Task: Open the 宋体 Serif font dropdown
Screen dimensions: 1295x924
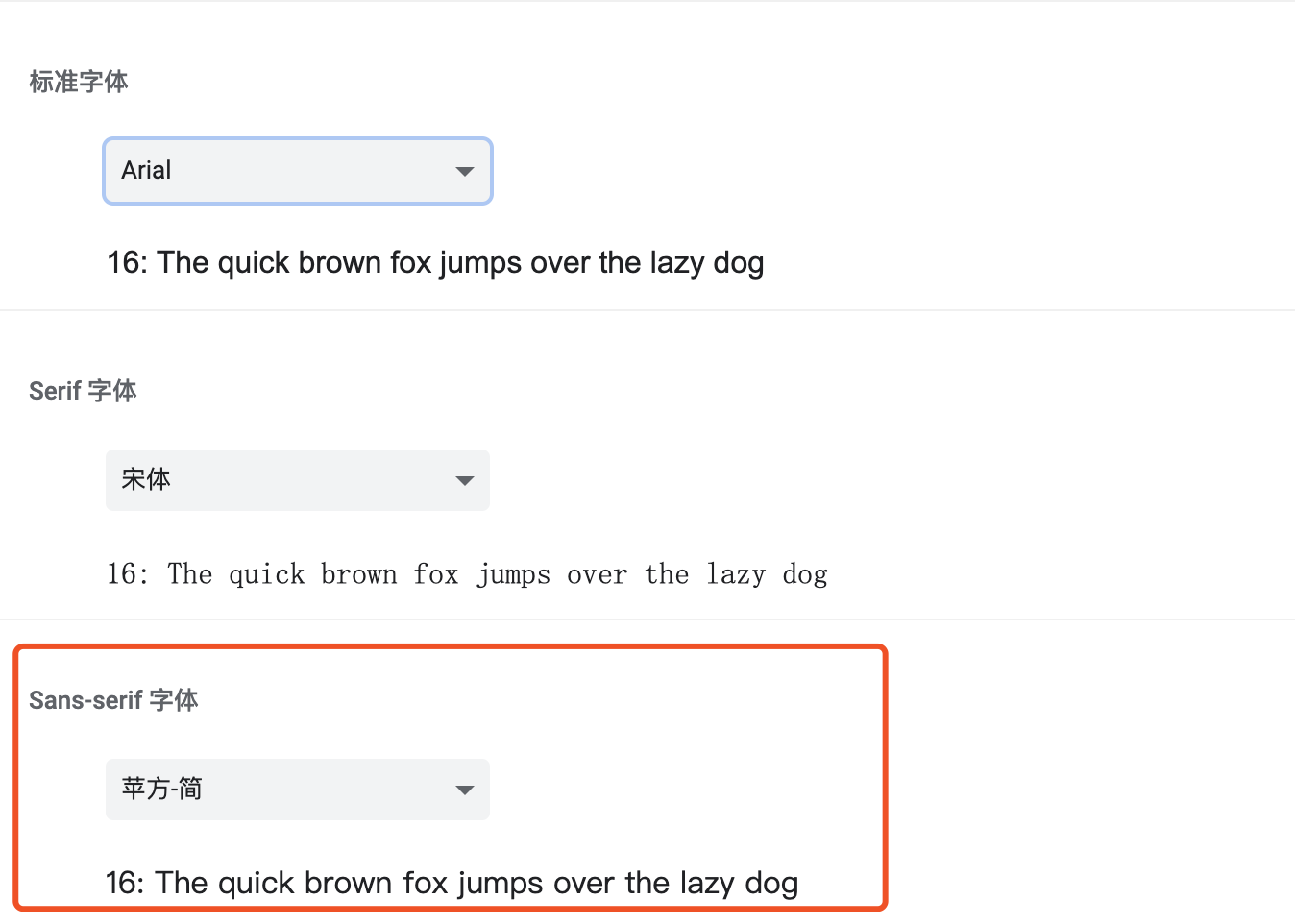Action: coord(297,480)
